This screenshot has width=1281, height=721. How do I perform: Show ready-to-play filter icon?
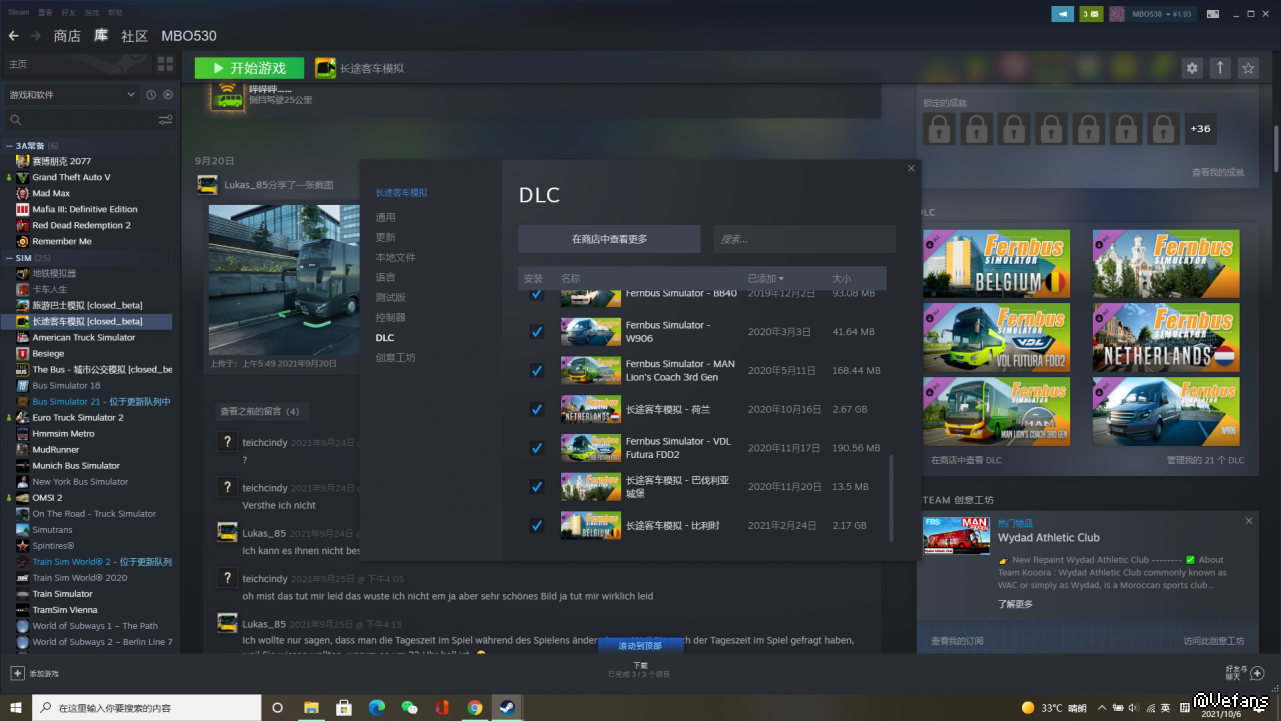pos(168,95)
